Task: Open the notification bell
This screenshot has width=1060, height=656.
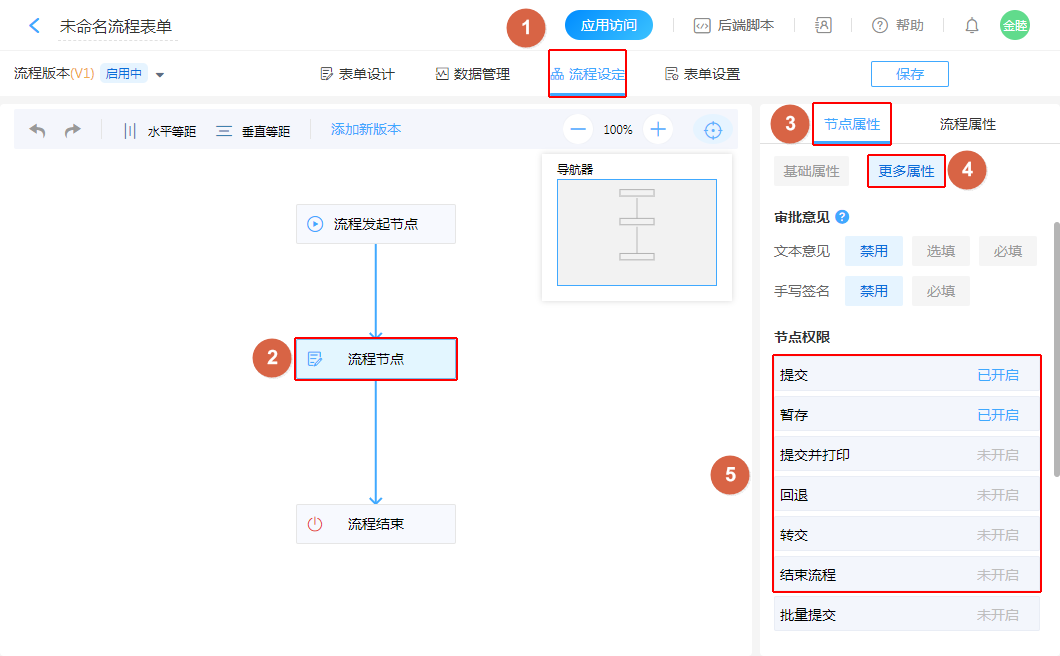Action: (x=971, y=26)
